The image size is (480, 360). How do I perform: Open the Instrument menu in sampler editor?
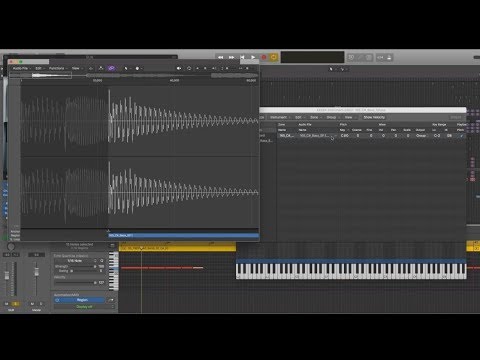pyautogui.click(x=279, y=117)
